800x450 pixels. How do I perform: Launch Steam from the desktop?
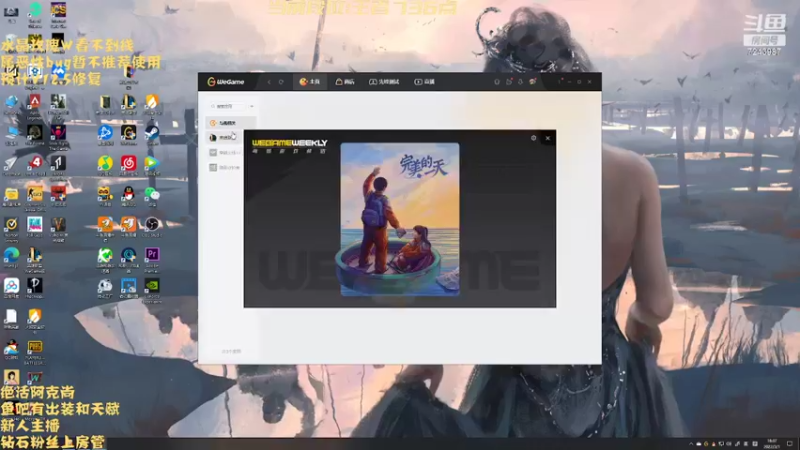point(152,135)
